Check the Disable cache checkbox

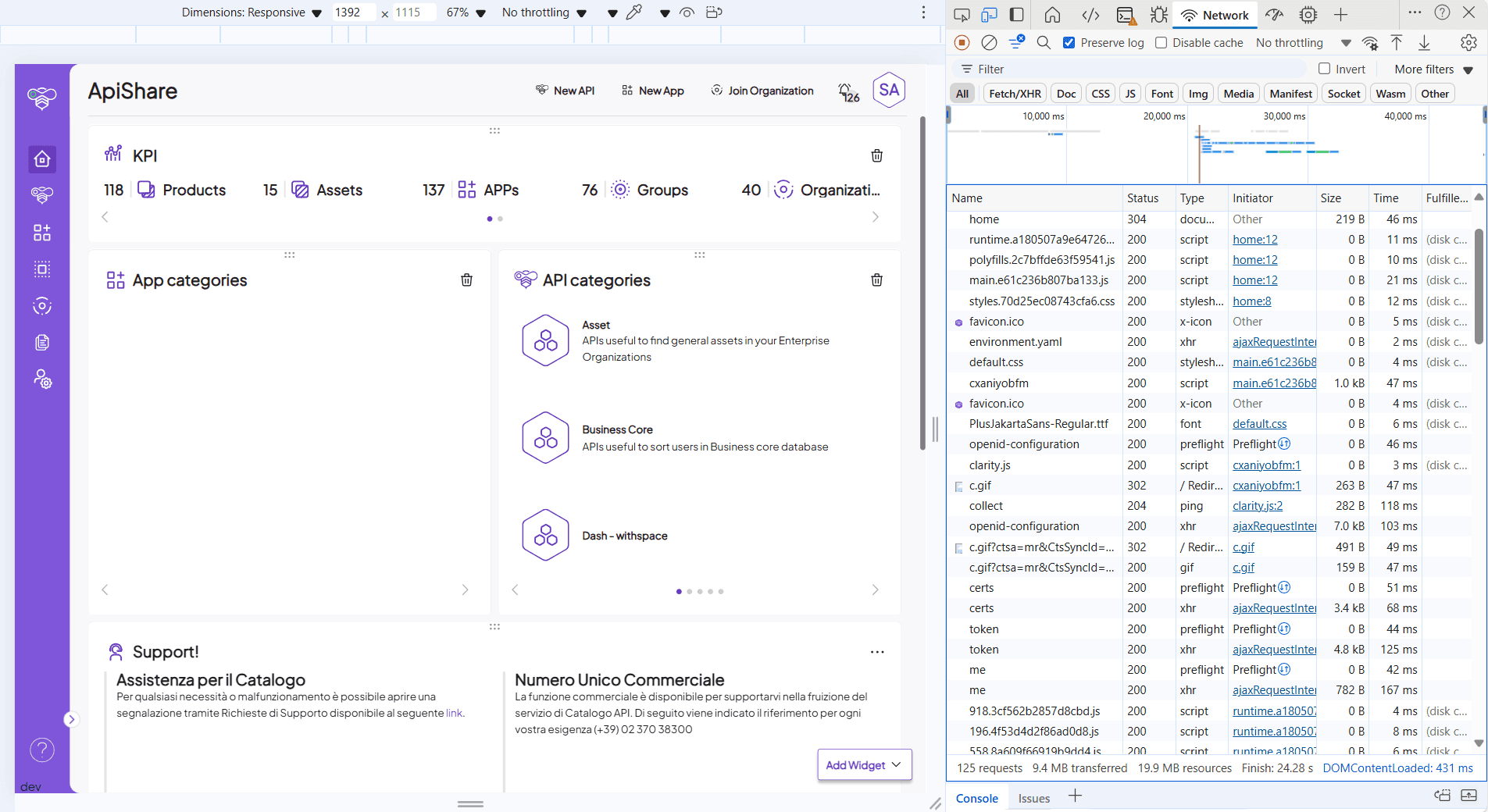click(x=1161, y=43)
